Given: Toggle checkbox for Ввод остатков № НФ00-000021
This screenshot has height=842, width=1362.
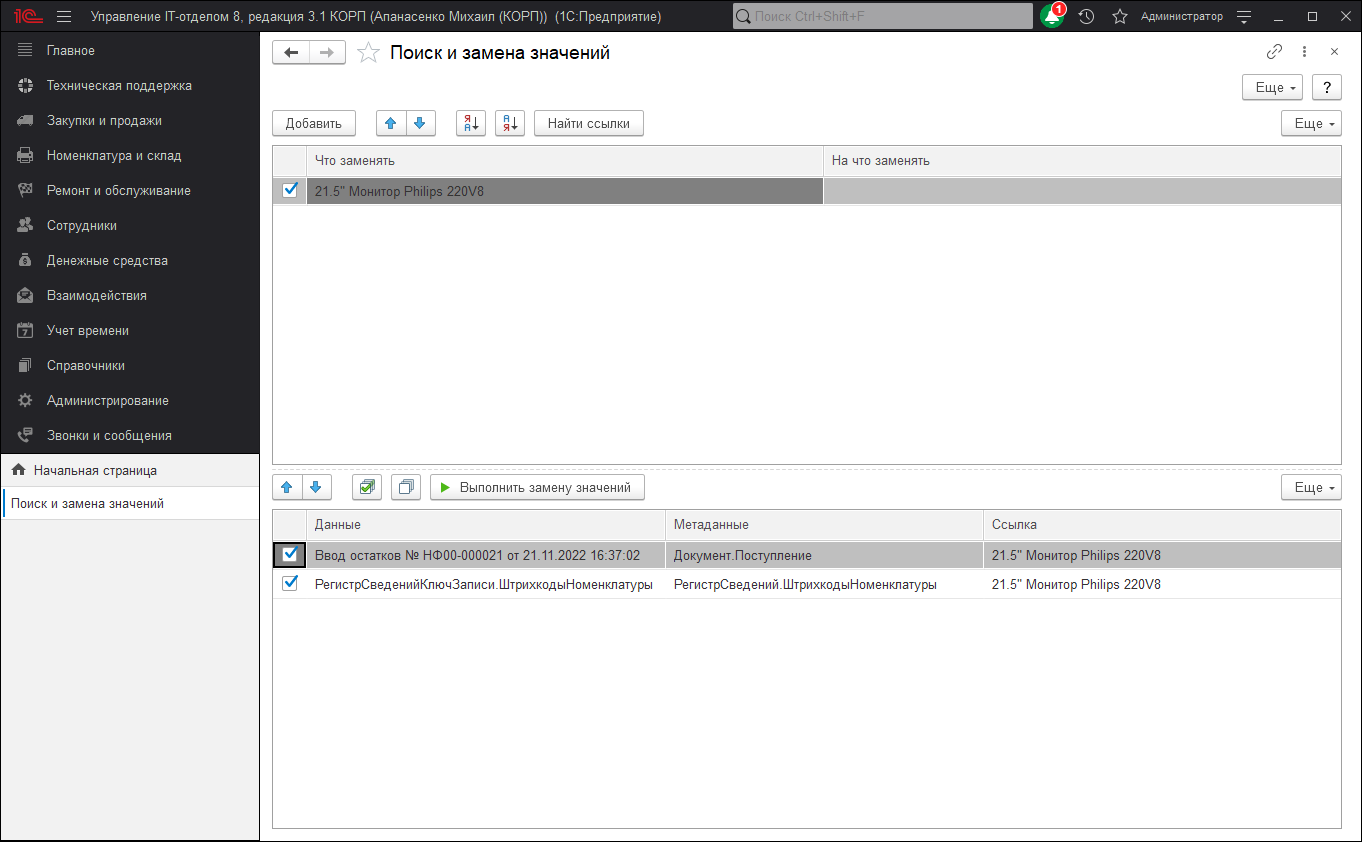Looking at the screenshot, I should [x=290, y=554].
